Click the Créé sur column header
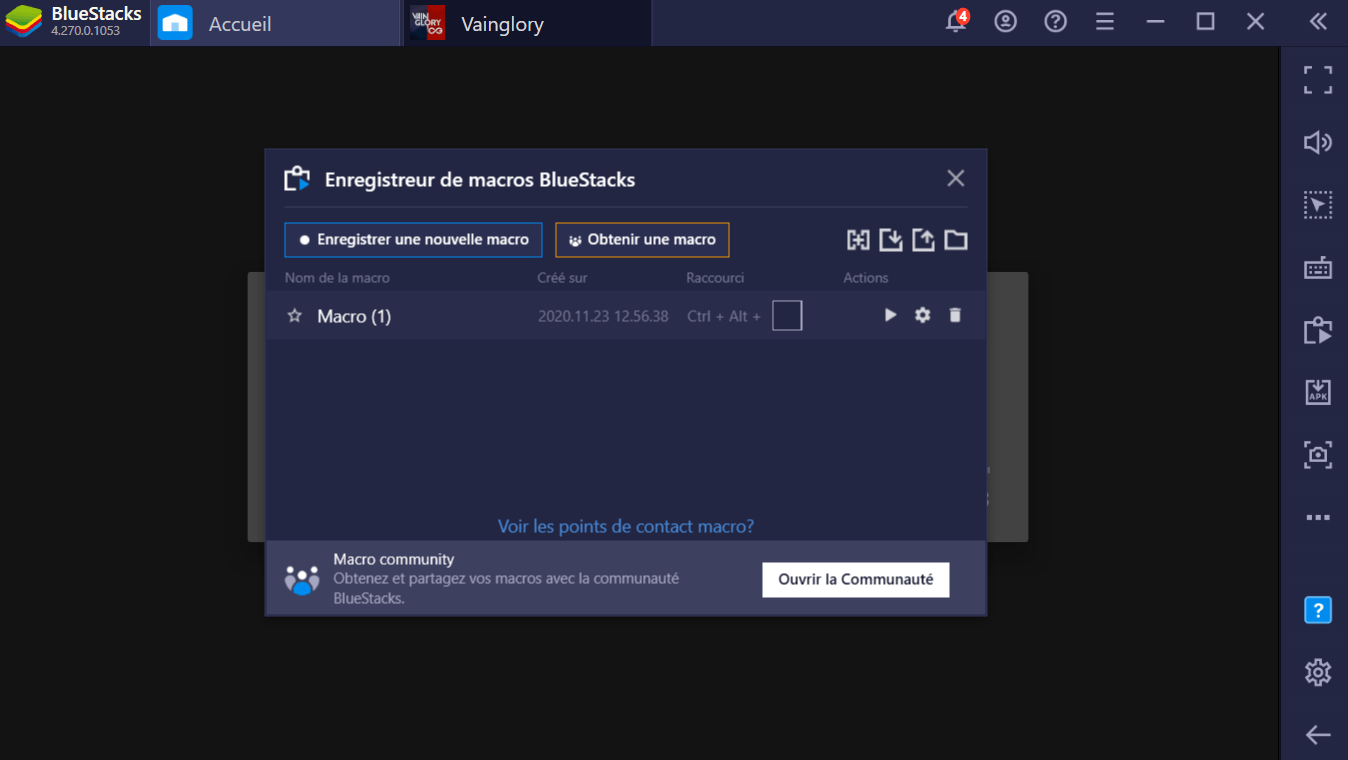This screenshot has width=1348, height=760. 562,278
